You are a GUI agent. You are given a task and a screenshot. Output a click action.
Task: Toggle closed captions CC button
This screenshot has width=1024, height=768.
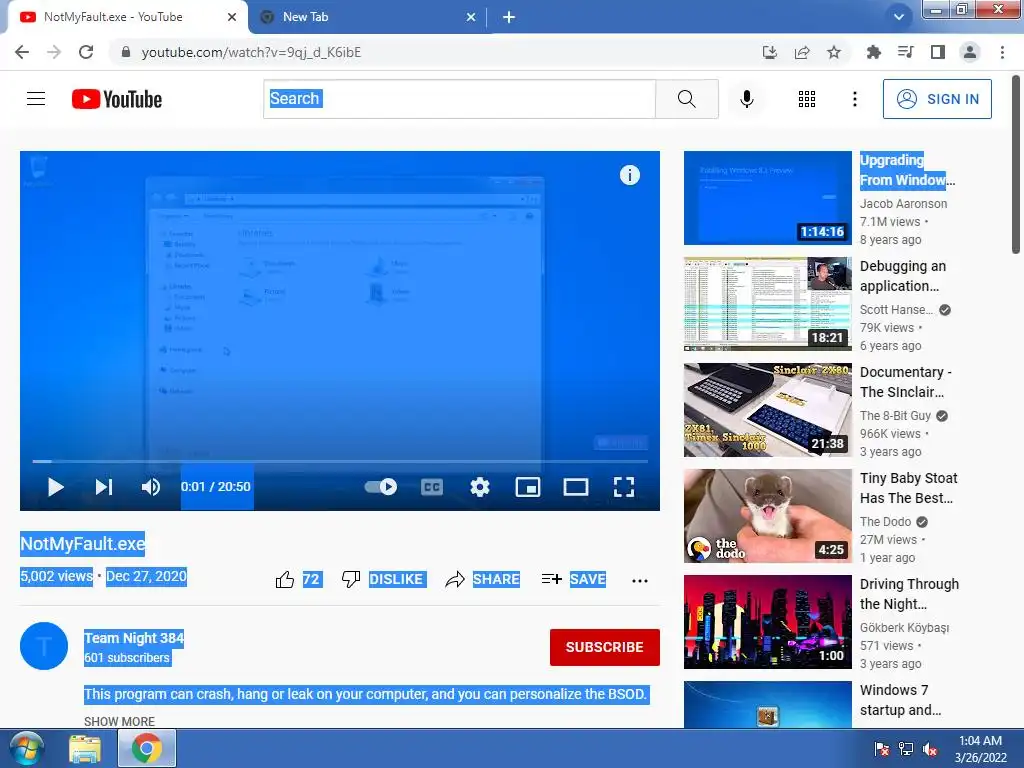click(x=432, y=487)
